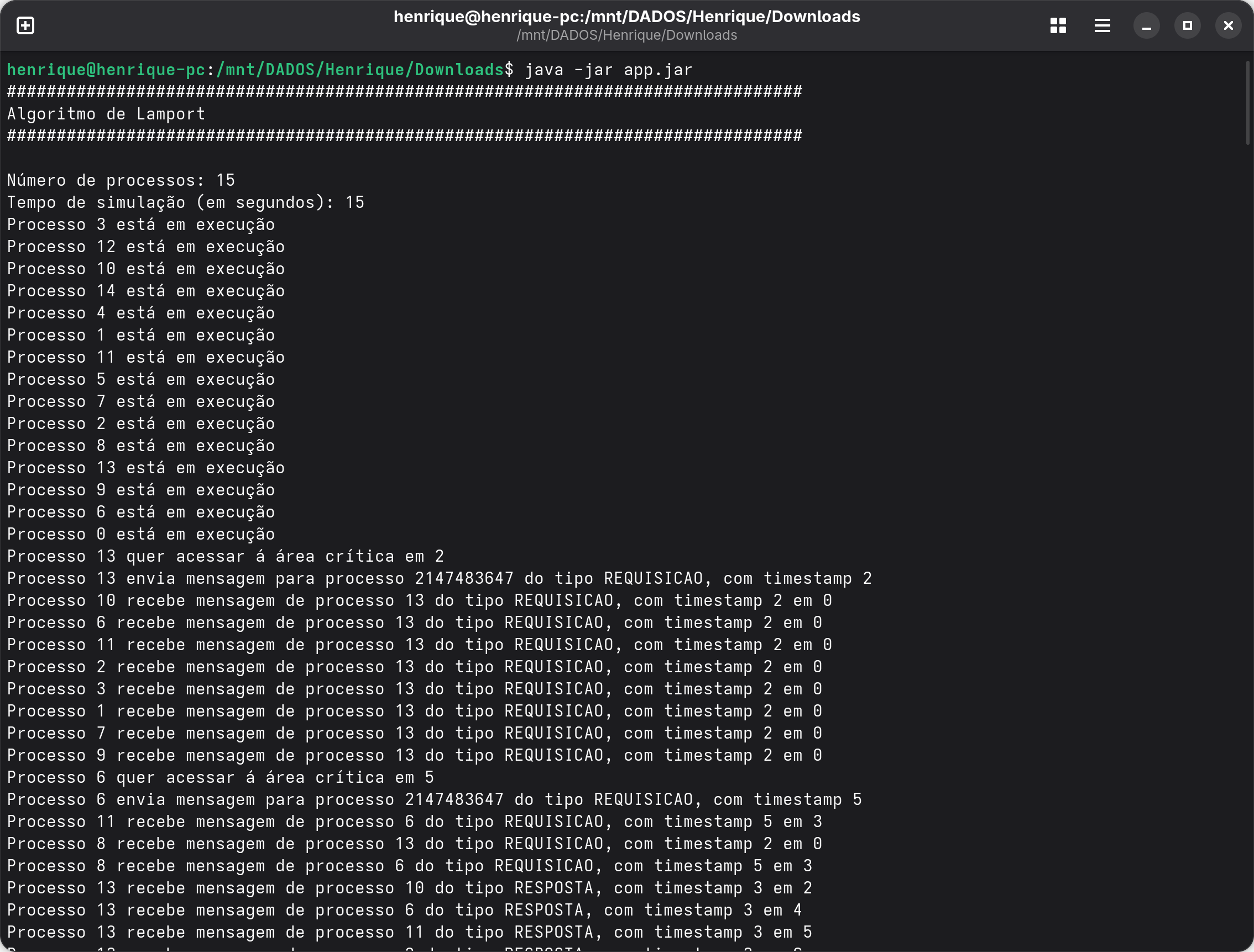Click 'Processo 6 envia mensagem' REQUISICAO line
The width and height of the screenshot is (1254, 952).
click(433, 799)
